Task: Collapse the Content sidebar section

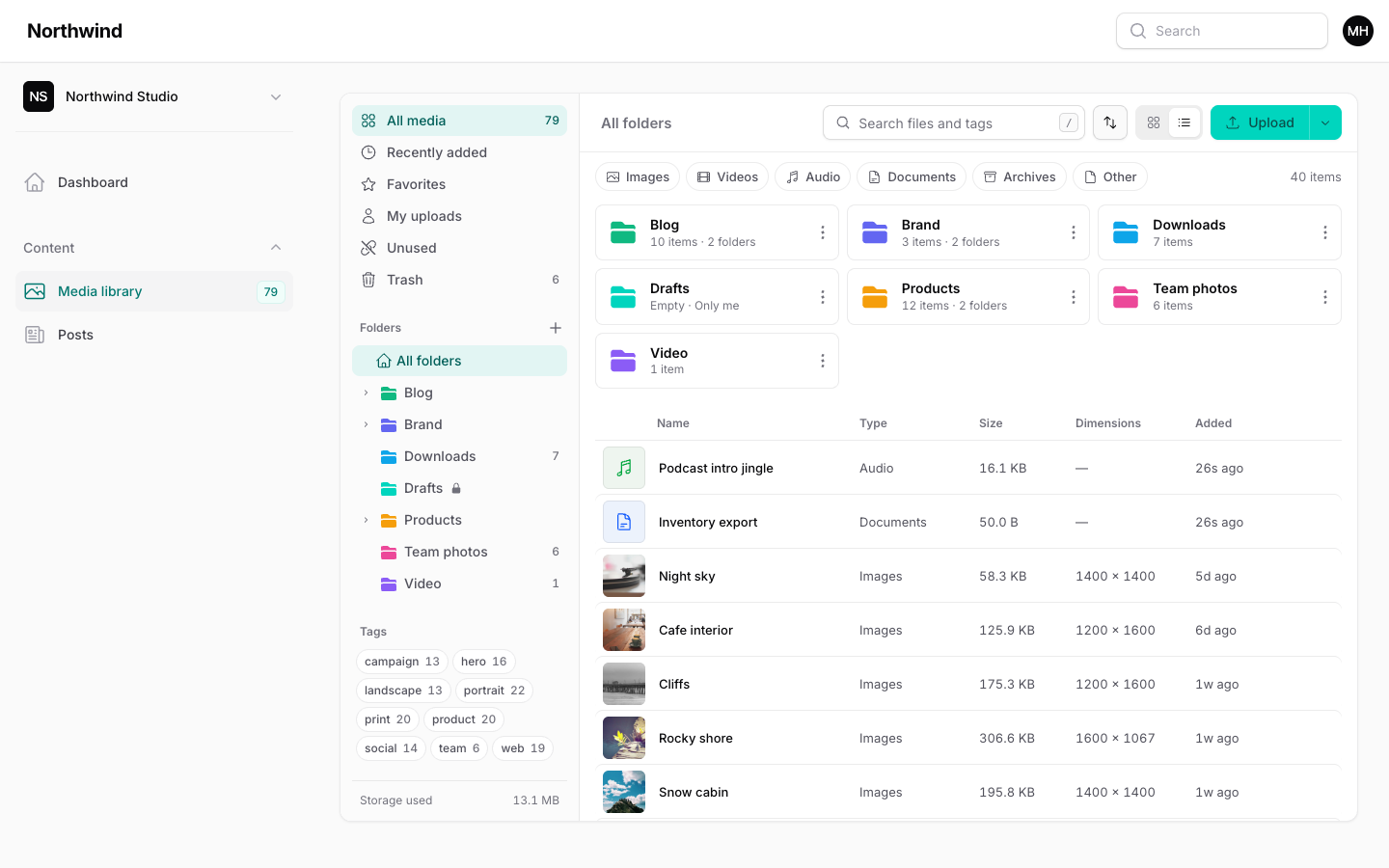Action: 276,248
